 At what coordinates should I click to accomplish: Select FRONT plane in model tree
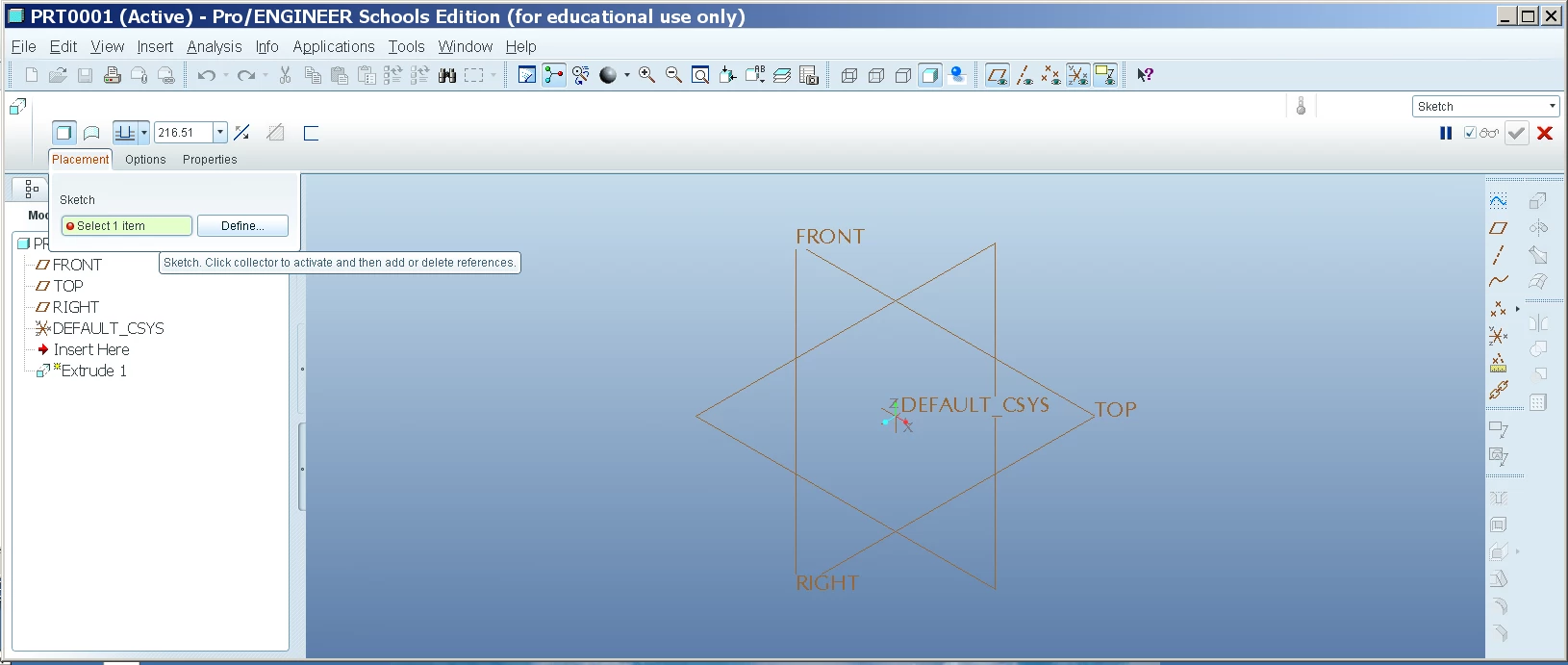point(77,265)
